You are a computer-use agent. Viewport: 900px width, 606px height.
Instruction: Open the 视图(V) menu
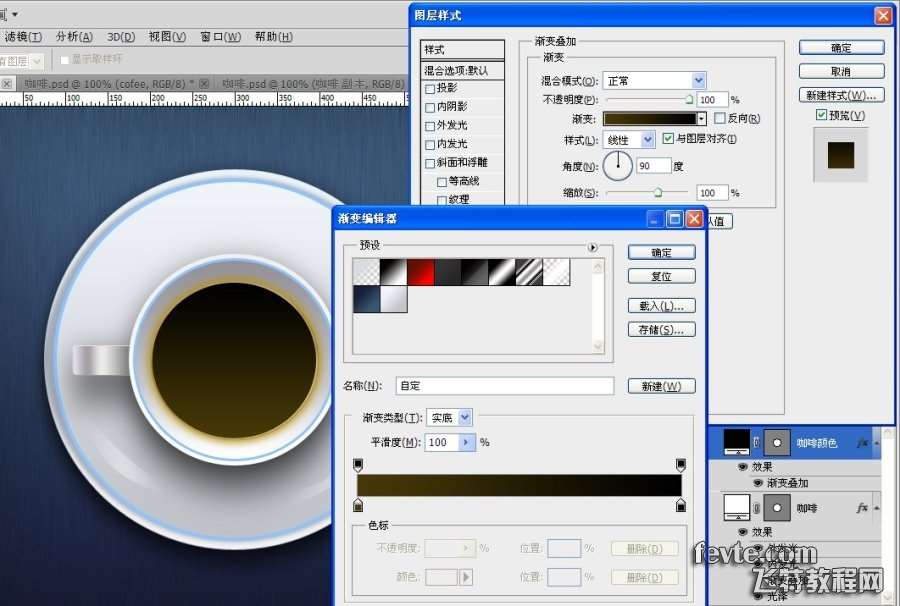point(167,37)
